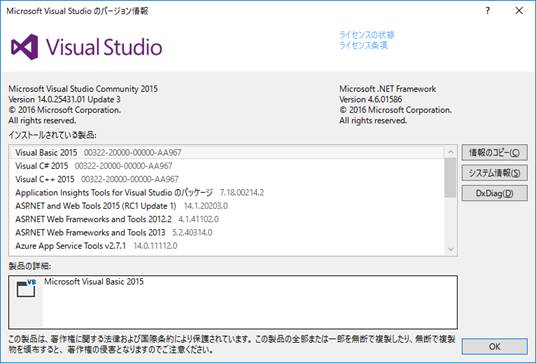Click Microsoft .NET Framework heading text
The height and width of the screenshot is (363, 536).
tap(388, 89)
